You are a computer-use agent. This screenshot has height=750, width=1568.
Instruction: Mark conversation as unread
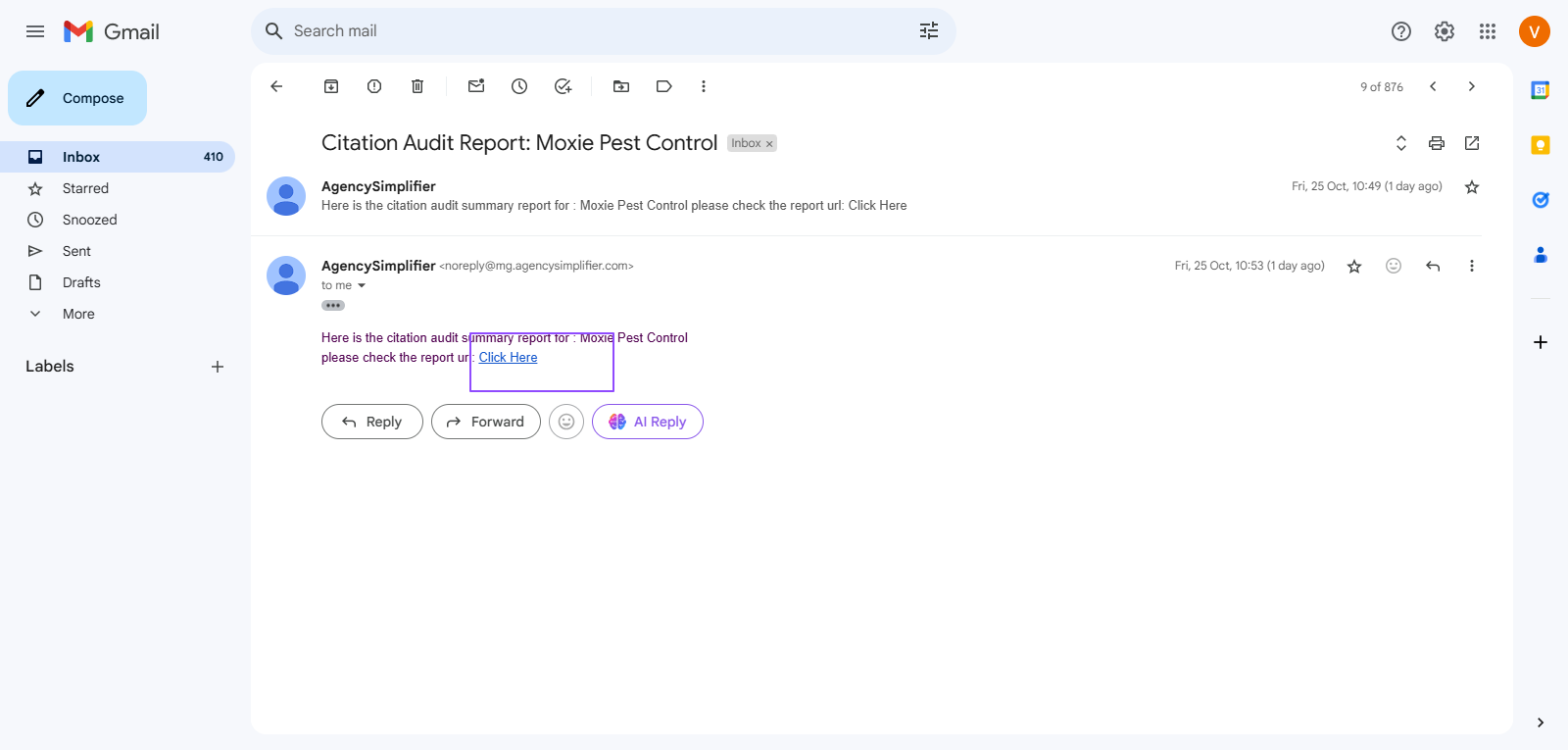pos(476,86)
